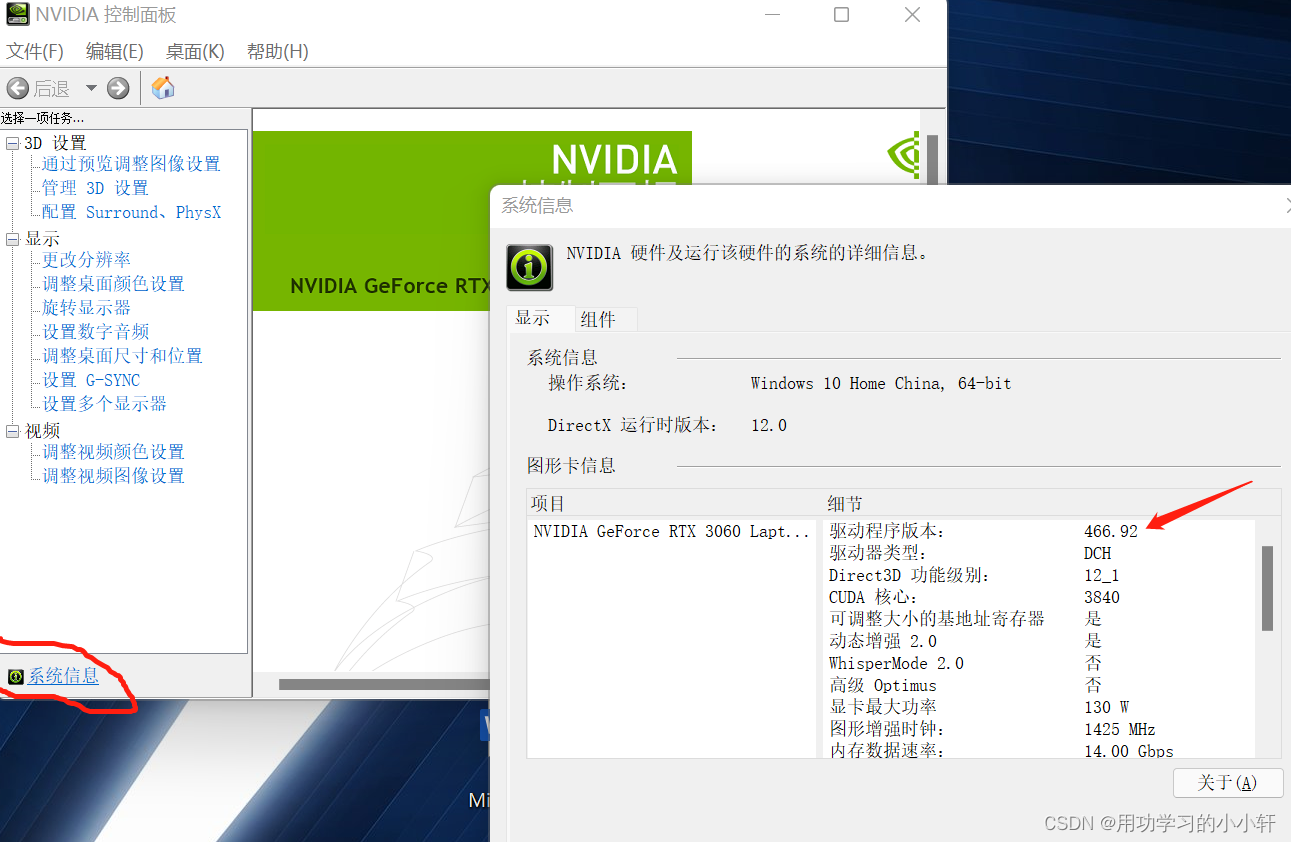Open the 桌面(K) menu
The width and height of the screenshot is (1291, 842).
pyautogui.click(x=195, y=51)
